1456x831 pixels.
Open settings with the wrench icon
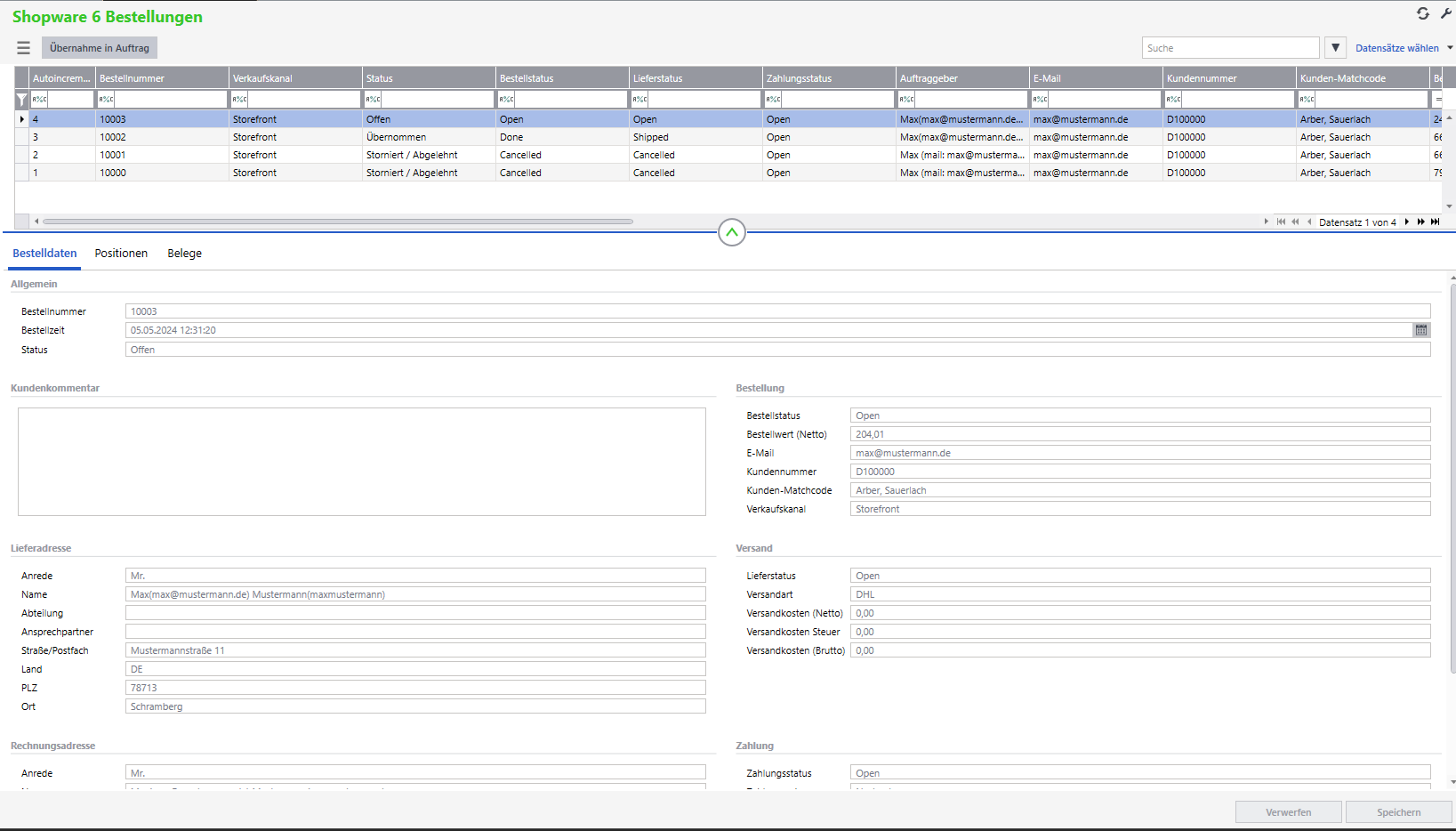(x=1445, y=13)
